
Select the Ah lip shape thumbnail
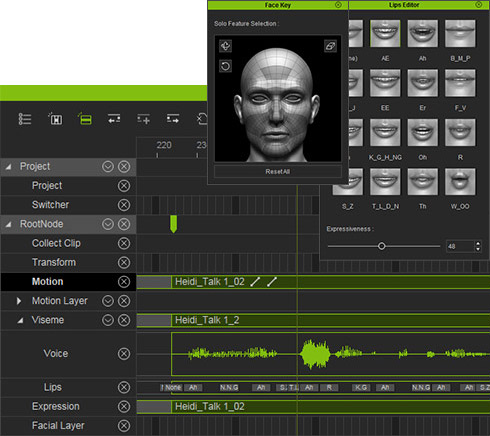click(x=422, y=33)
